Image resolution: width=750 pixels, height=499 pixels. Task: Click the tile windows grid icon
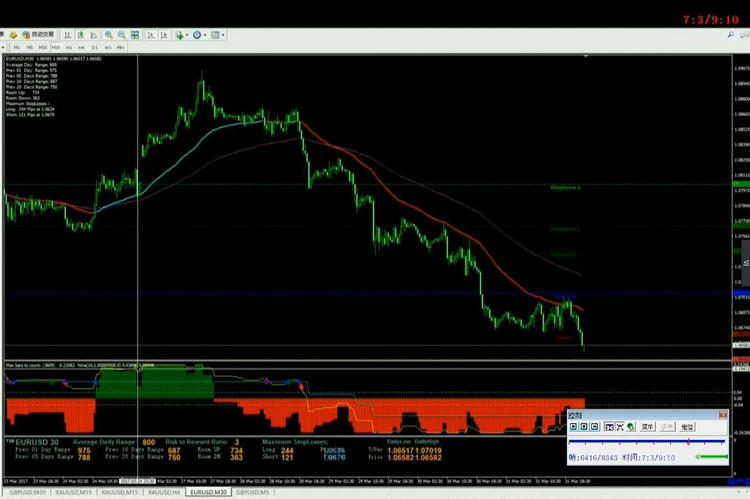[x=134, y=35]
